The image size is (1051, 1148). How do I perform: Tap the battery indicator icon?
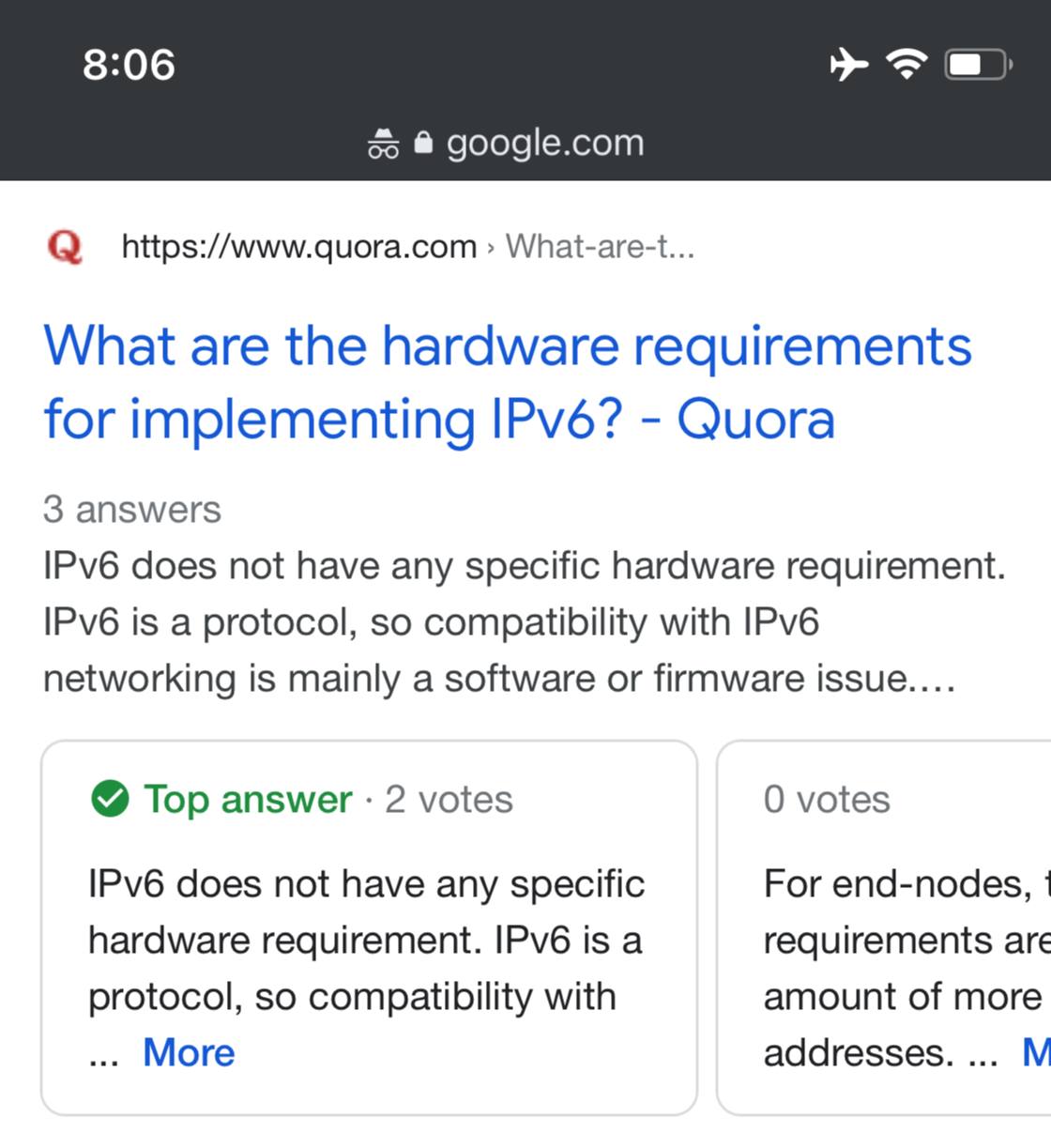[978, 65]
